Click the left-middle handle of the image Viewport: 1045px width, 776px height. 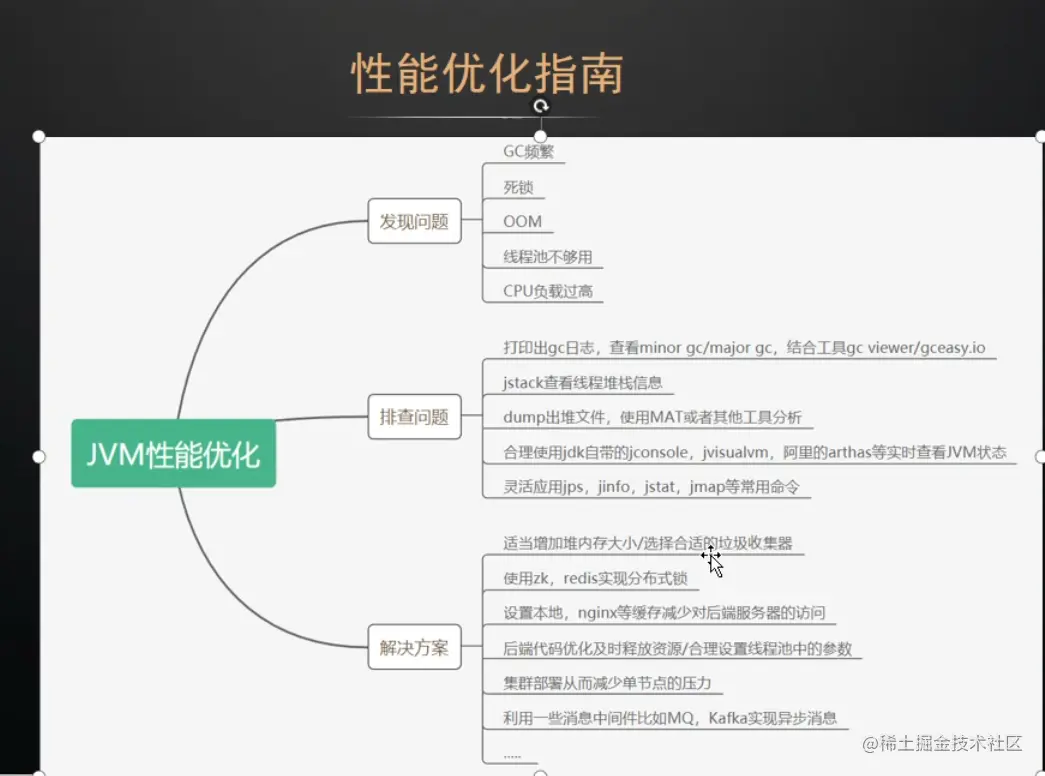click(x=39, y=457)
